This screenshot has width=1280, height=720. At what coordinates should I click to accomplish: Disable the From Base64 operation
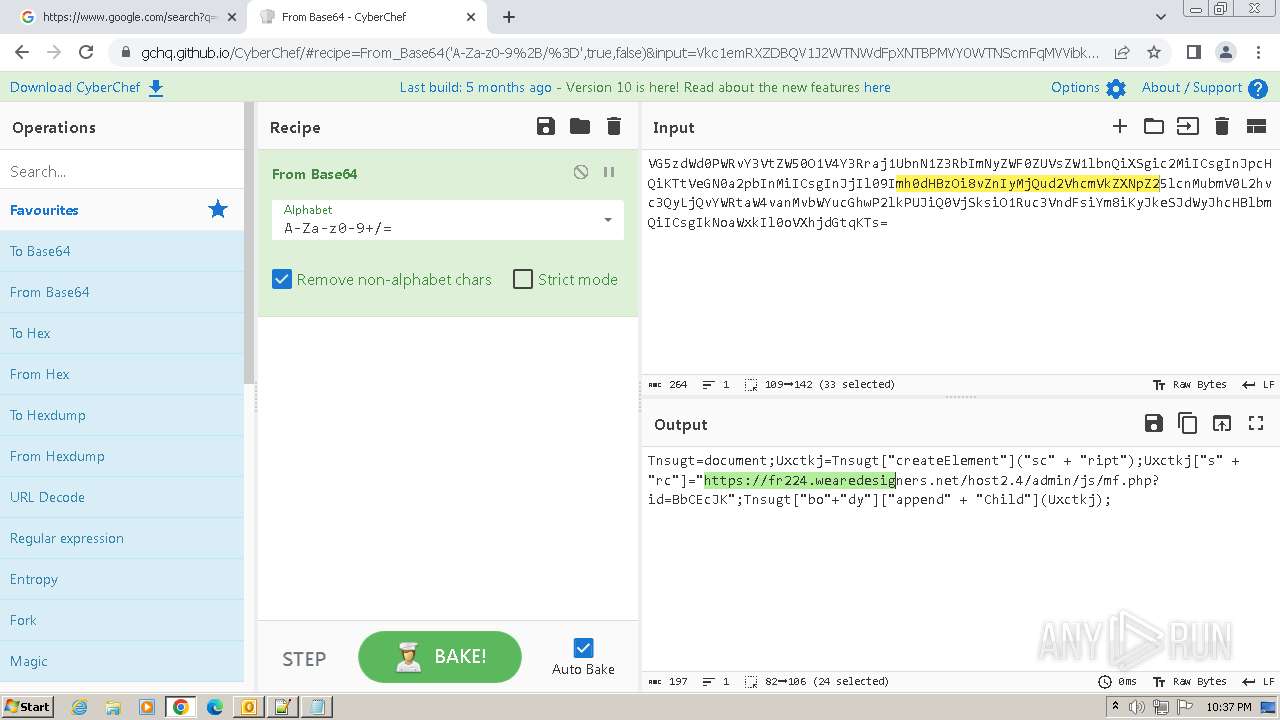pyautogui.click(x=581, y=172)
